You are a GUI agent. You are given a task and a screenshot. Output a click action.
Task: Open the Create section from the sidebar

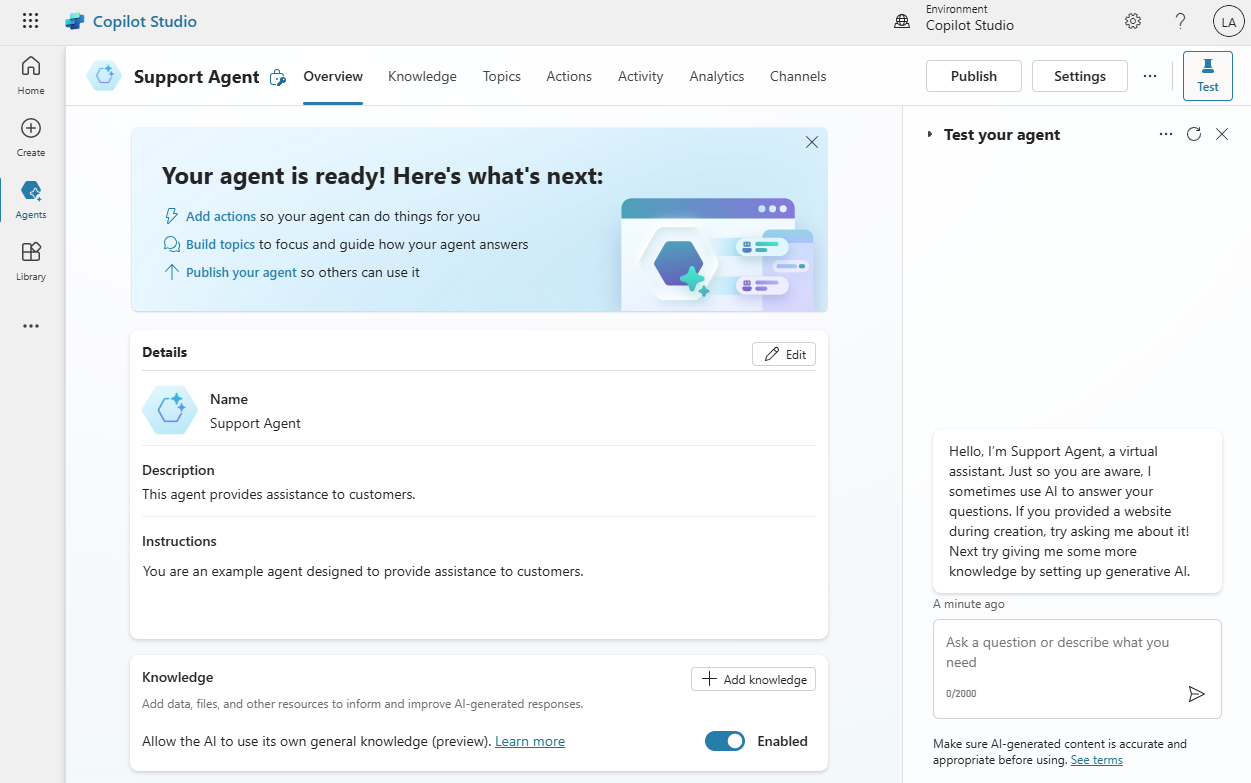coord(30,137)
